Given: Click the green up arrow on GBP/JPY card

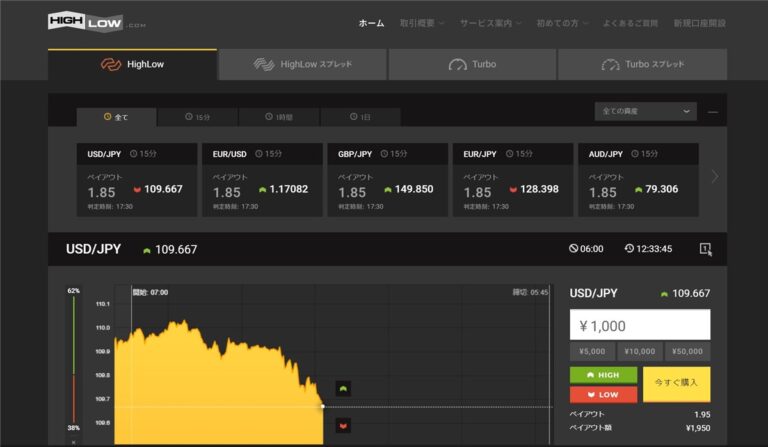Looking at the screenshot, I should coord(388,189).
